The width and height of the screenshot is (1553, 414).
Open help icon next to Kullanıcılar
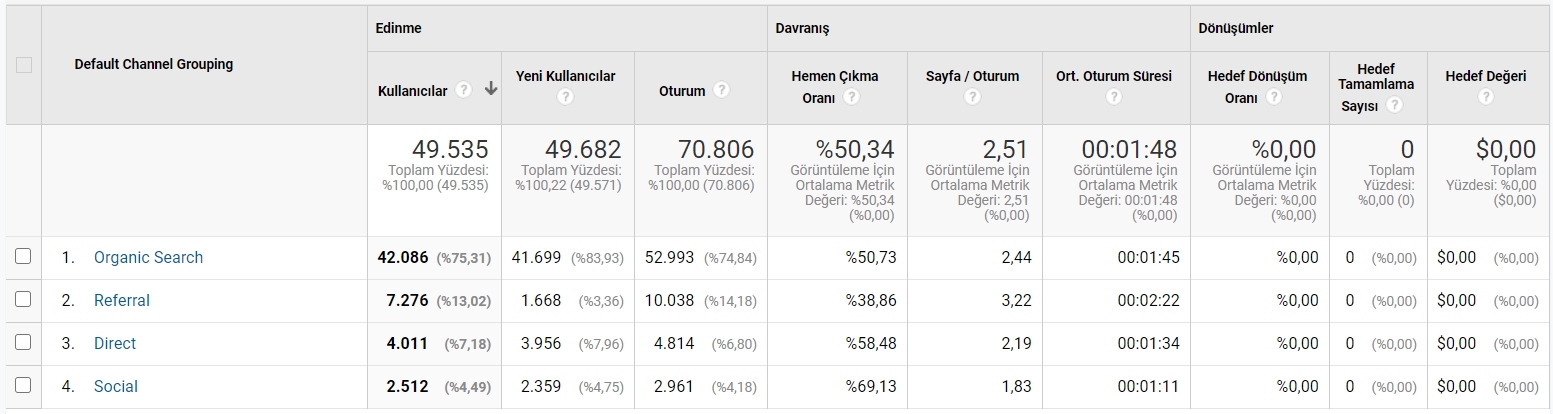tap(463, 90)
